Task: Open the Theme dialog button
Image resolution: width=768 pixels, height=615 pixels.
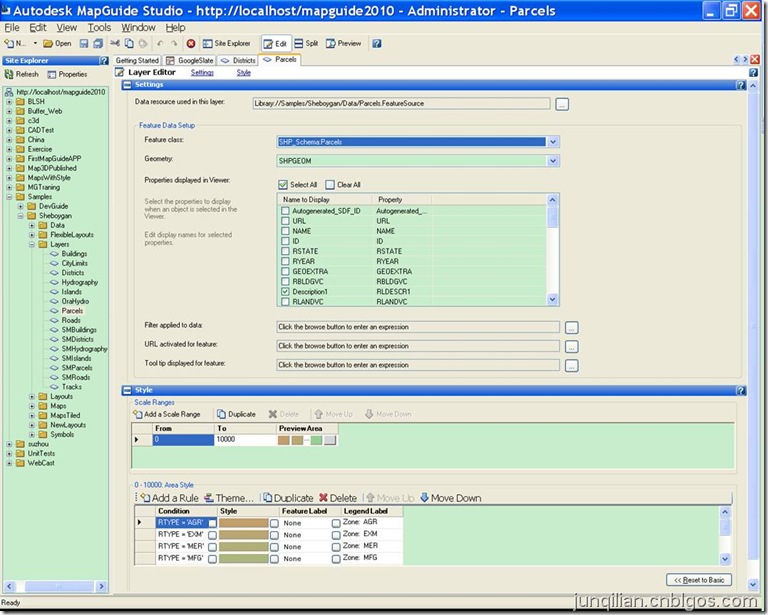Action: coord(229,498)
